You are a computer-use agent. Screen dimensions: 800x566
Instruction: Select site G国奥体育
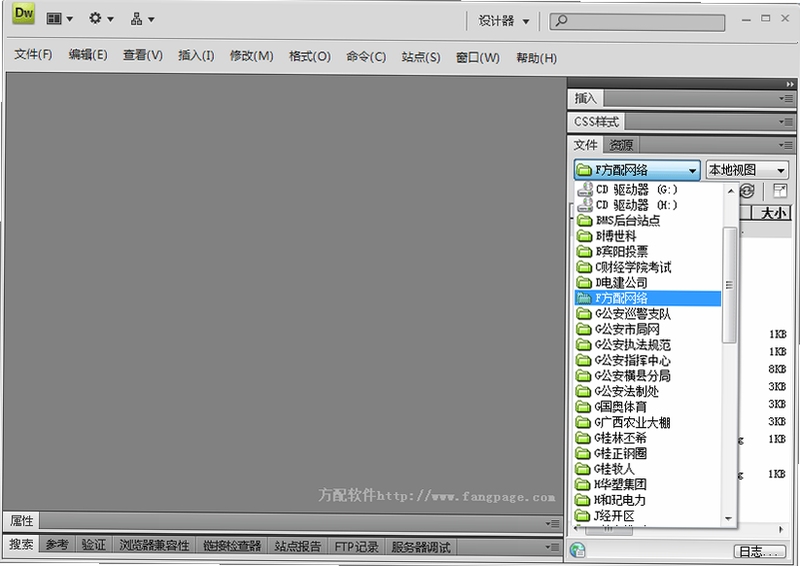648,407
